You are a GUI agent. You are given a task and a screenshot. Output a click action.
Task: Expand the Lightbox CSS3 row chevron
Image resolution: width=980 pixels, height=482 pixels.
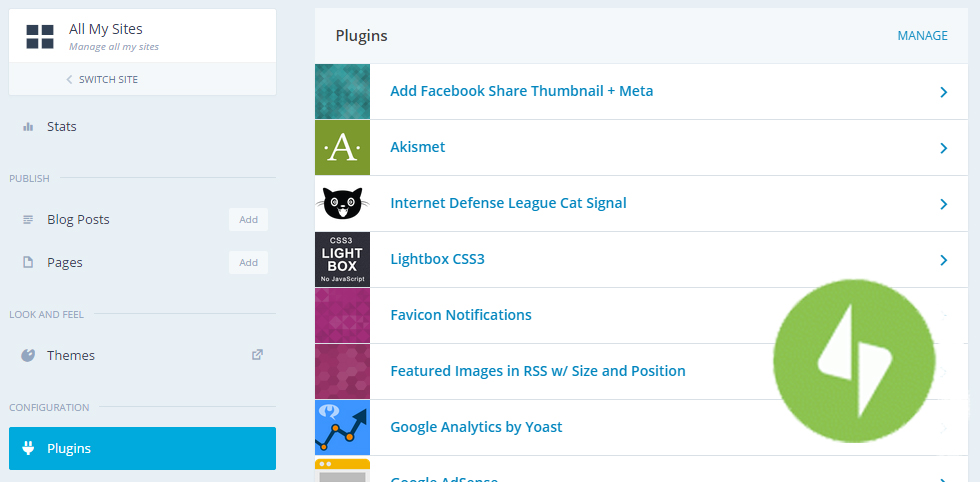coord(944,260)
